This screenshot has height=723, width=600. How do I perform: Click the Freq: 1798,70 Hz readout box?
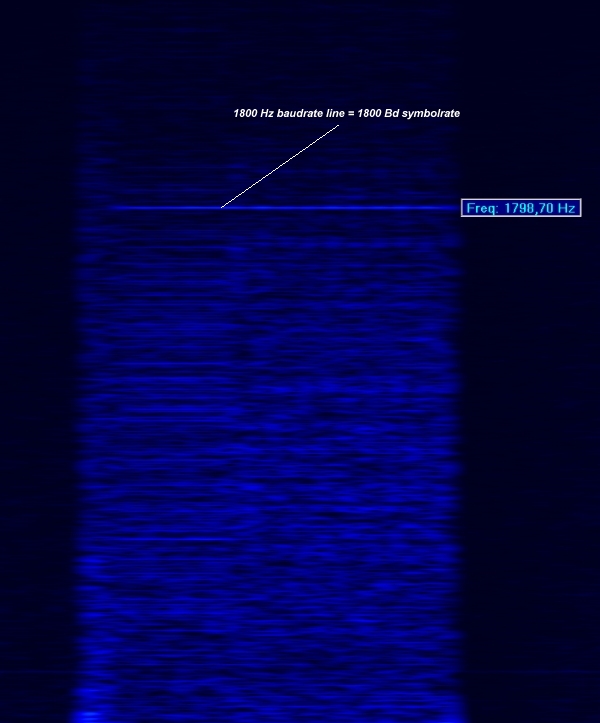point(521,208)
